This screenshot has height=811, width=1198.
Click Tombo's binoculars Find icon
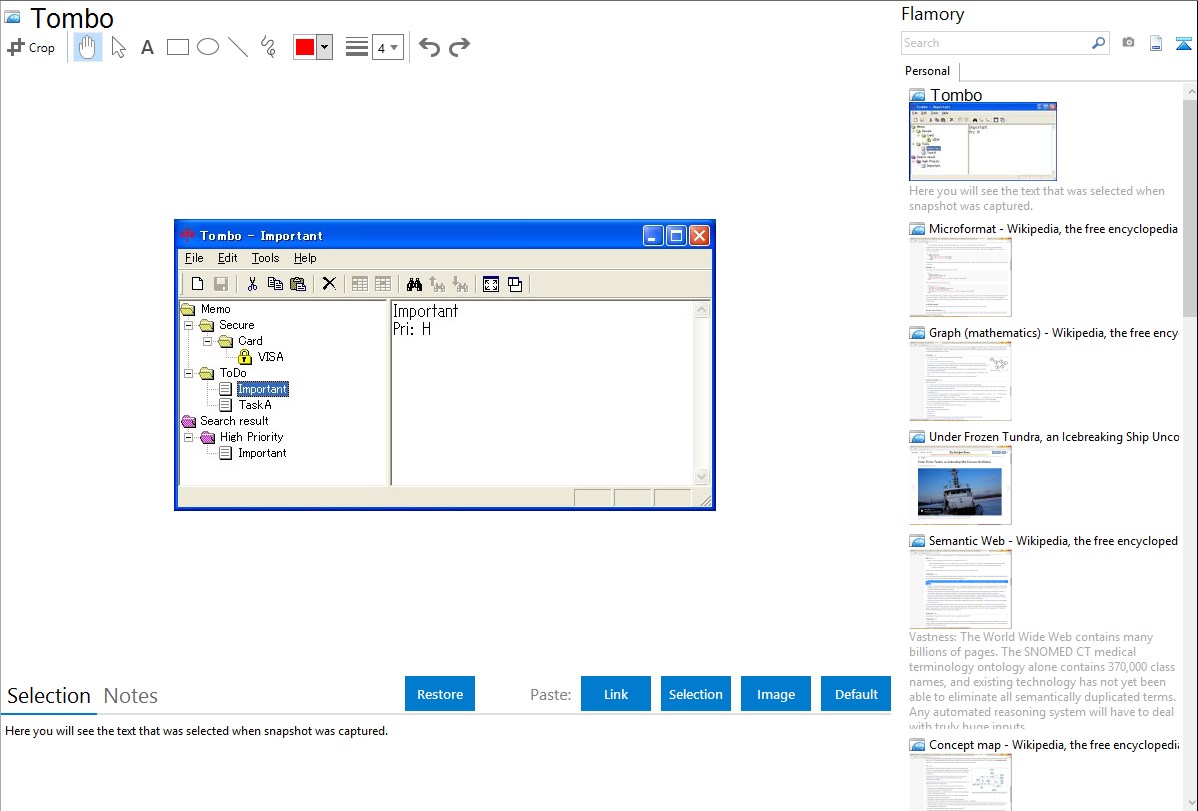point(414,284)
